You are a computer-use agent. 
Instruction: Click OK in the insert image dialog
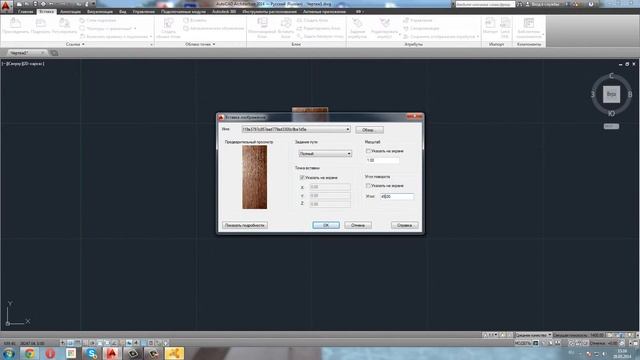click(x=326, y=225)
